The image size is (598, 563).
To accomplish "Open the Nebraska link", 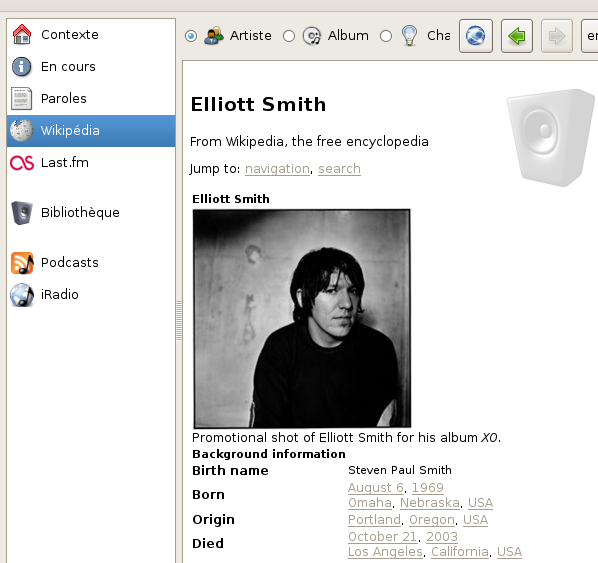I will pos(430,503).
